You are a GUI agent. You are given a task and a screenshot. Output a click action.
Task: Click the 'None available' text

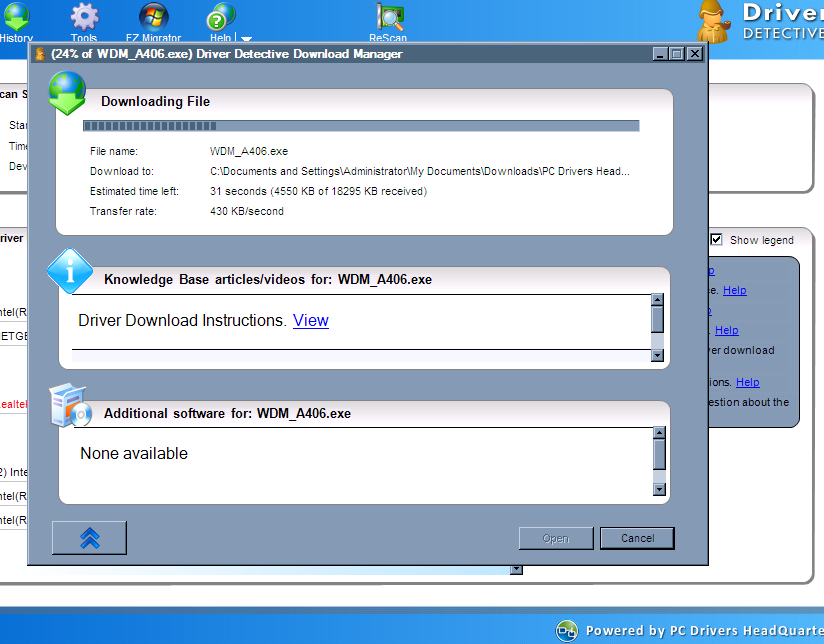(x=134, y=453)
